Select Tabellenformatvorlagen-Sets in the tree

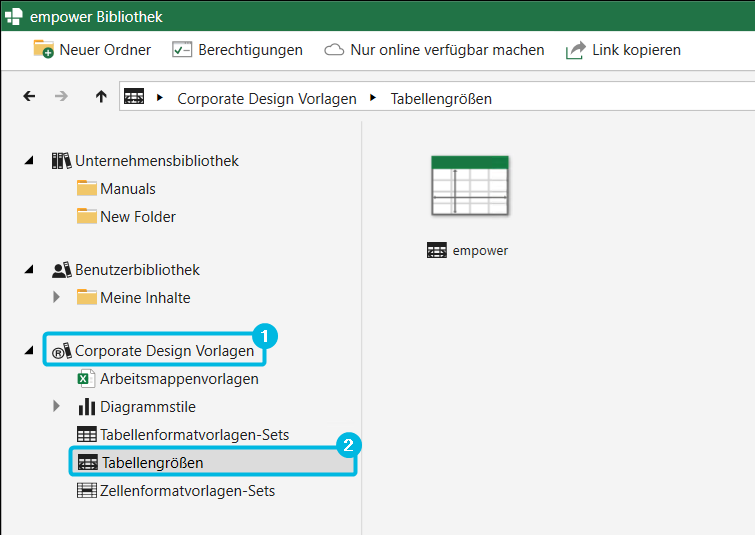195,435
